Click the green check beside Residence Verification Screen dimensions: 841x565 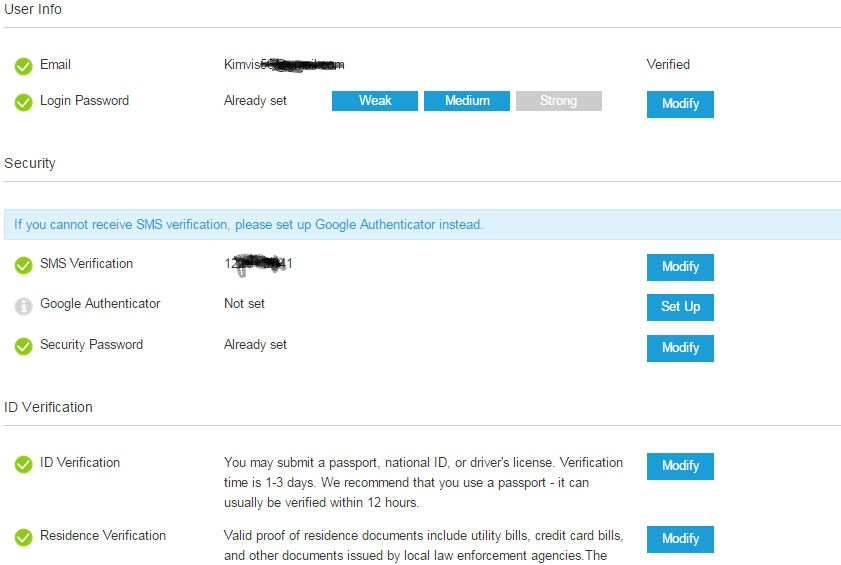click(x=23, y=537)
